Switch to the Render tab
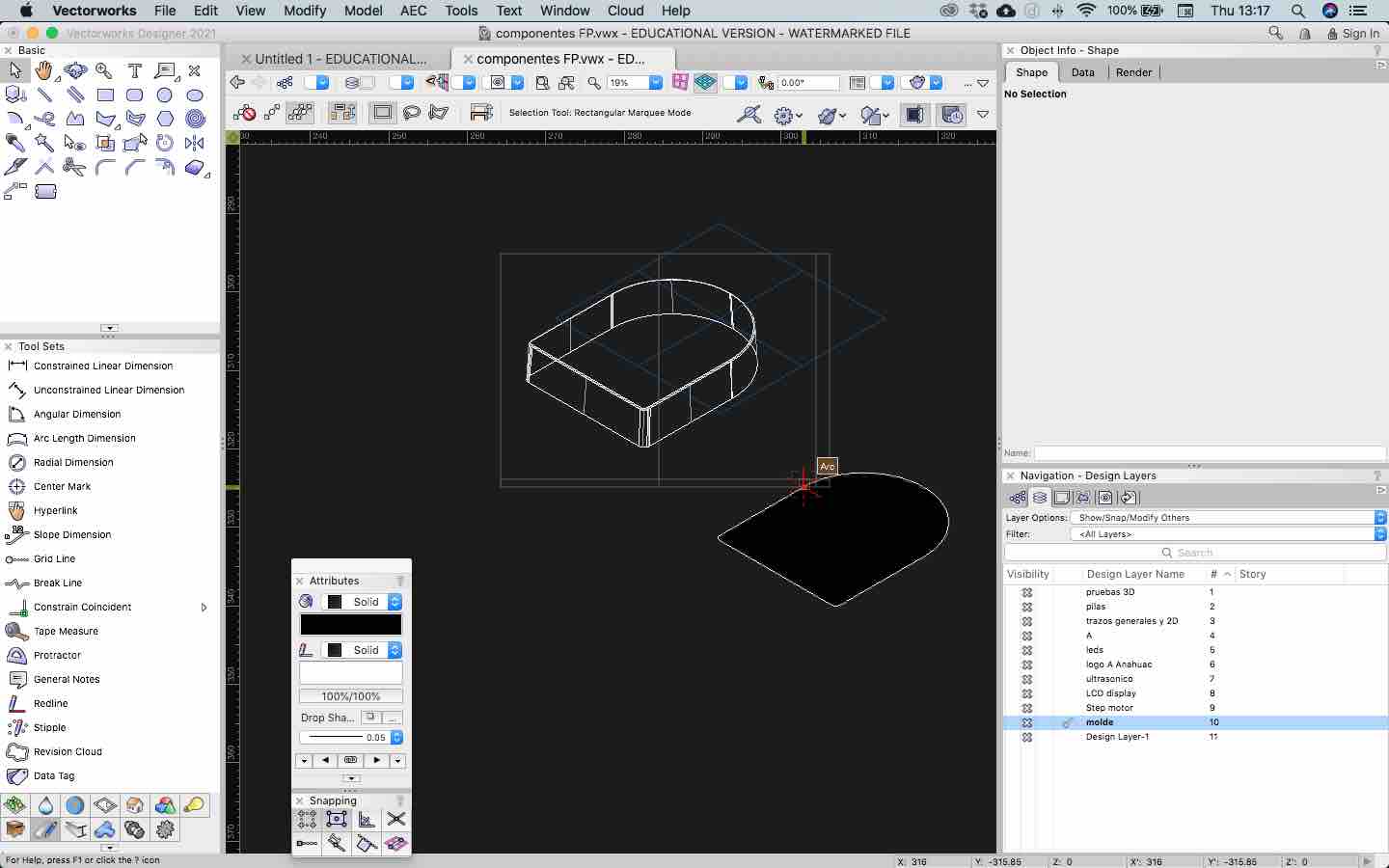This screenshot has height=868, width=1389. tap(1133, 72)
